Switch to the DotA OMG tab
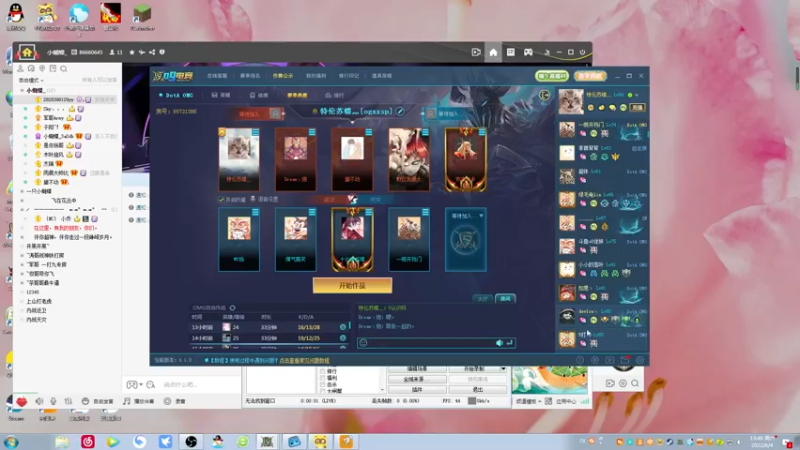 [x=176, y=95]
